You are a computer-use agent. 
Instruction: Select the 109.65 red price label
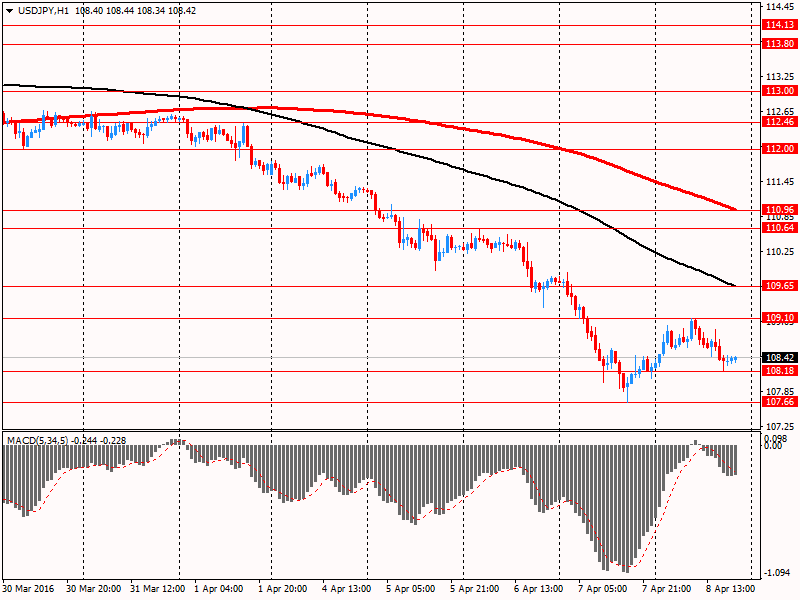[x=780, y=286]
